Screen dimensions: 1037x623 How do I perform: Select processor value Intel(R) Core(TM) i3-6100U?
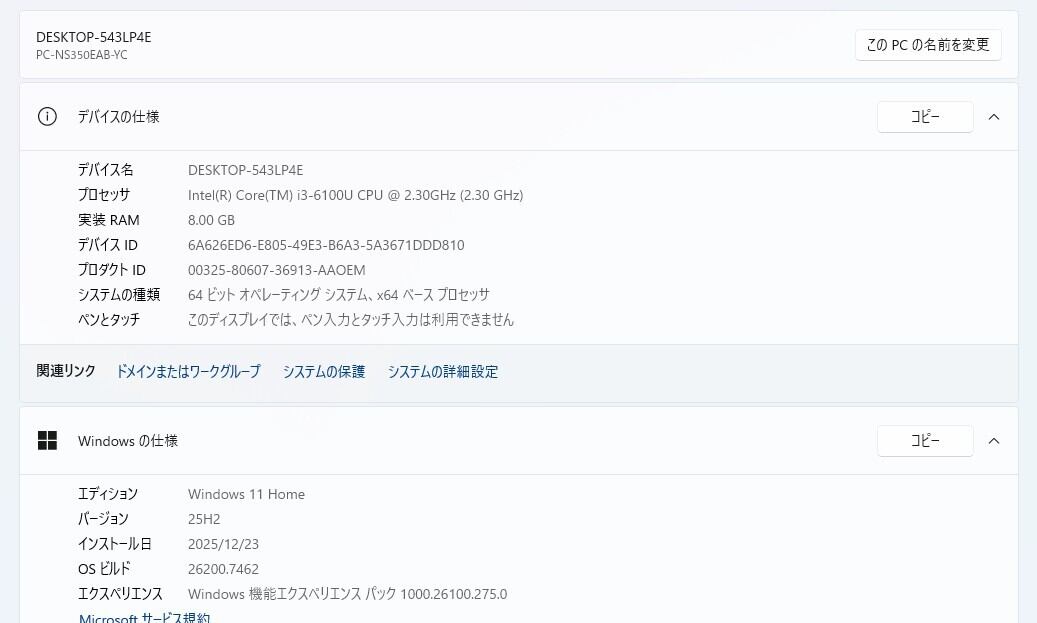point(356,196)
